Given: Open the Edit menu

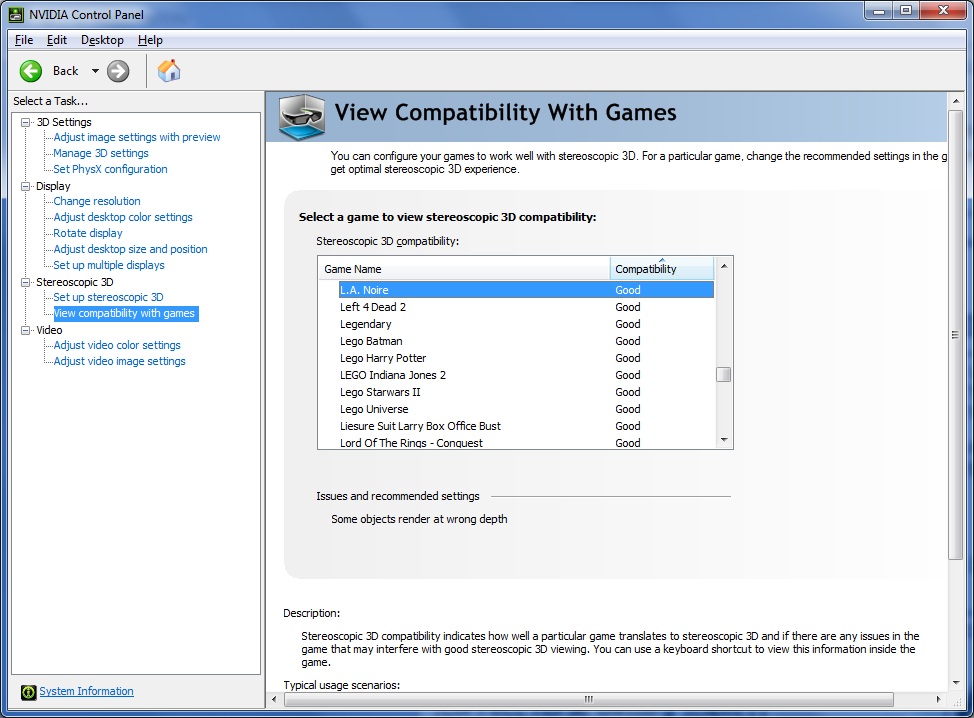Looking at the screenshot, I should 57,40.
